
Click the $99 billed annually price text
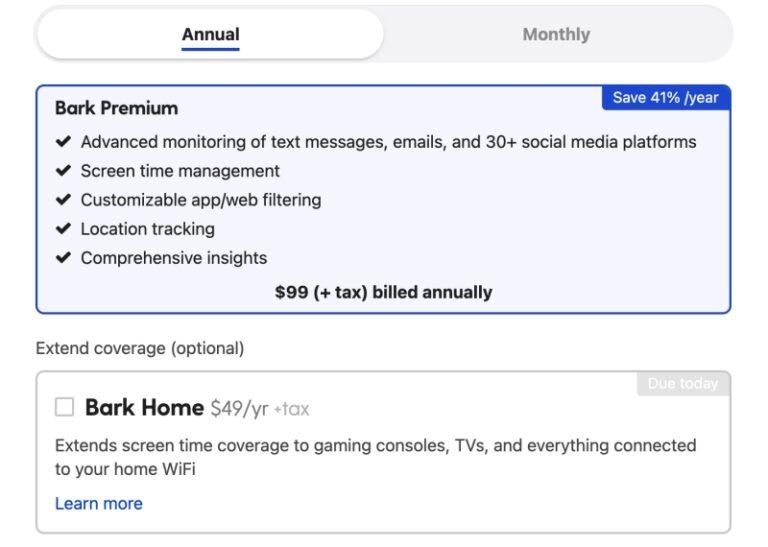click(x=383, y=293)
